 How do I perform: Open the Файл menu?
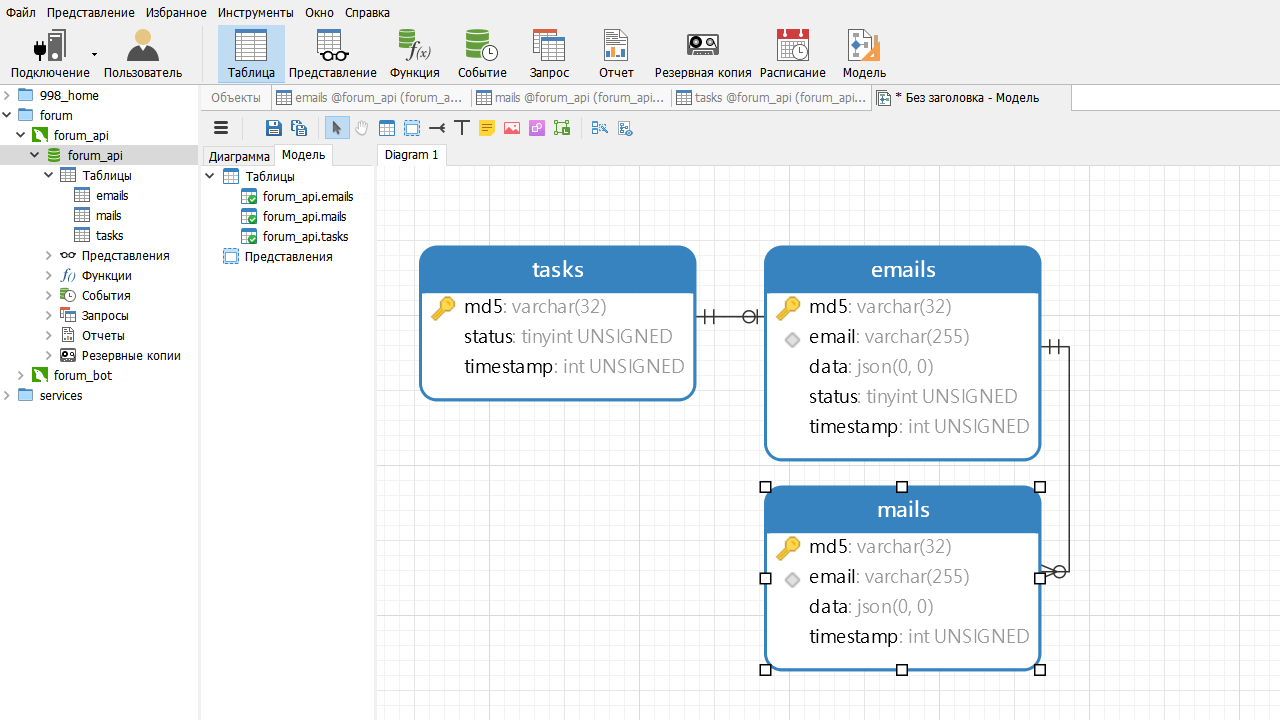click(x=21, y=12)
